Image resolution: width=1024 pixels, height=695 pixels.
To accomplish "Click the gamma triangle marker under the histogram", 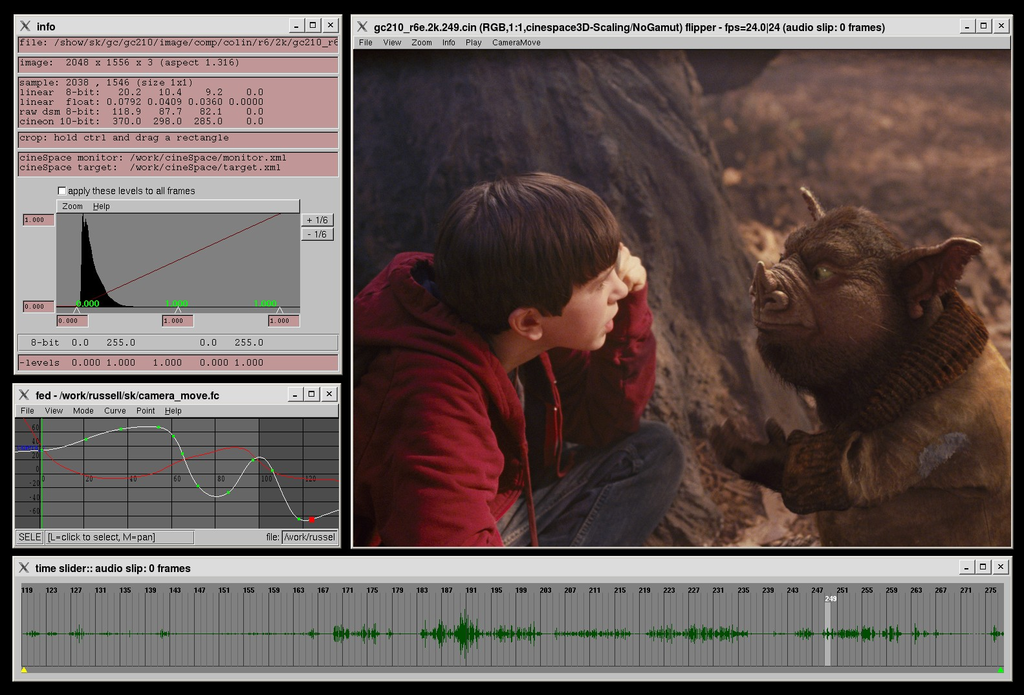I will (x=177, y=310).
